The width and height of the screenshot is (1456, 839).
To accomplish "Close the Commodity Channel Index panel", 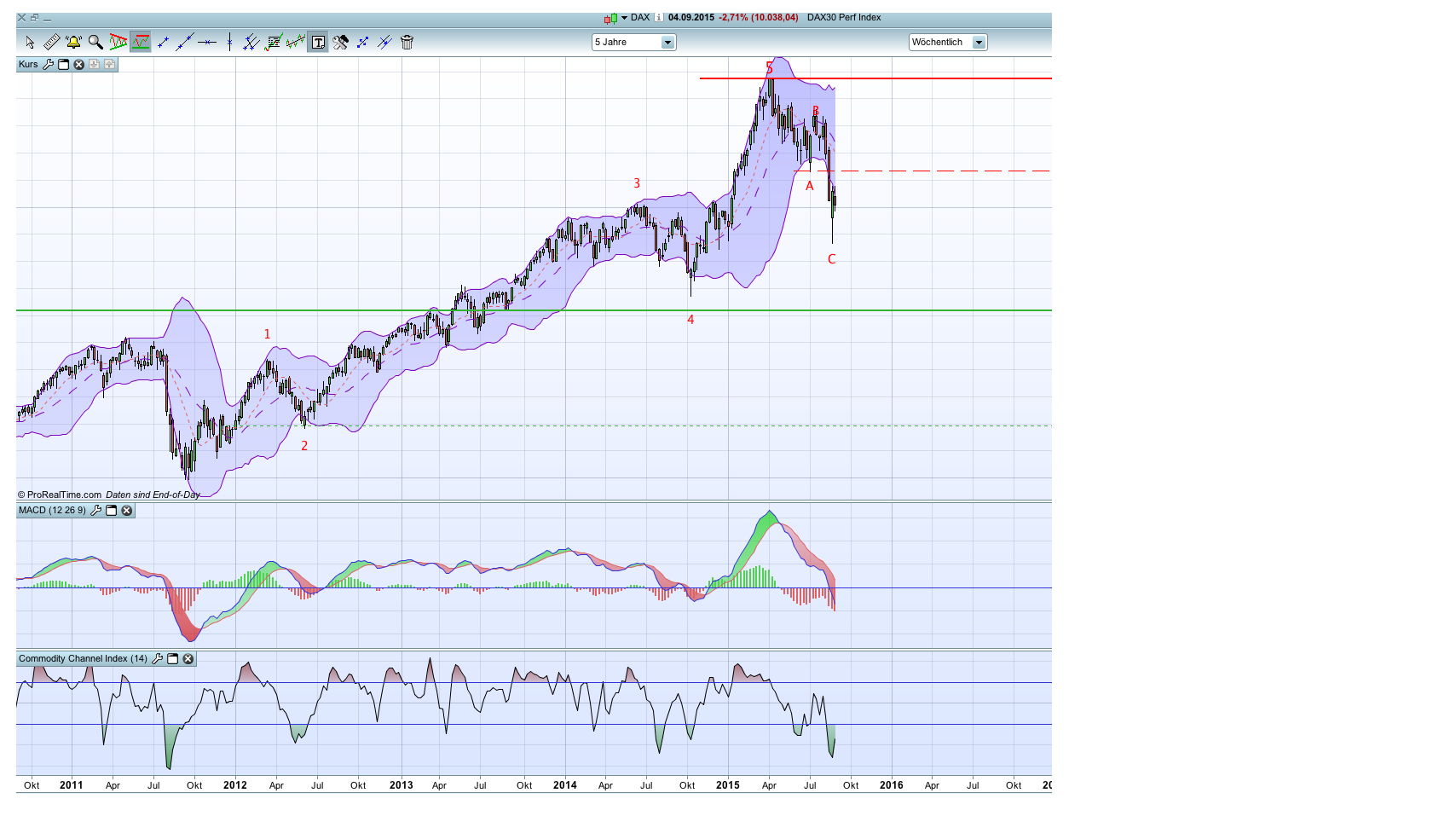I will (x=188, y=658).
